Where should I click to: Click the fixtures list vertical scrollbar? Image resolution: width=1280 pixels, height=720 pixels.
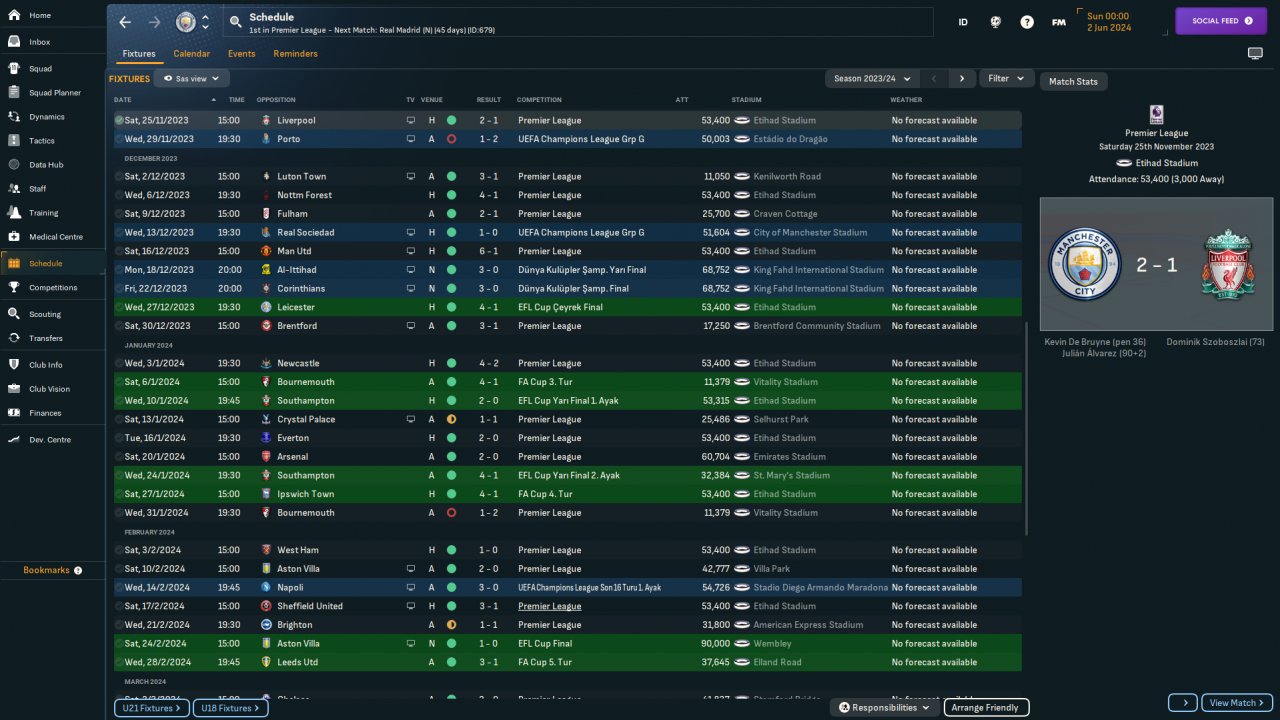(x=1026, y=427)
